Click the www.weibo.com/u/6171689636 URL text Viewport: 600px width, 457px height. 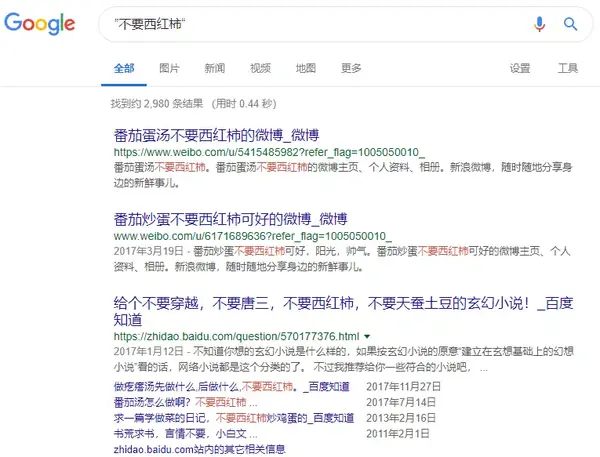point(253,236)
